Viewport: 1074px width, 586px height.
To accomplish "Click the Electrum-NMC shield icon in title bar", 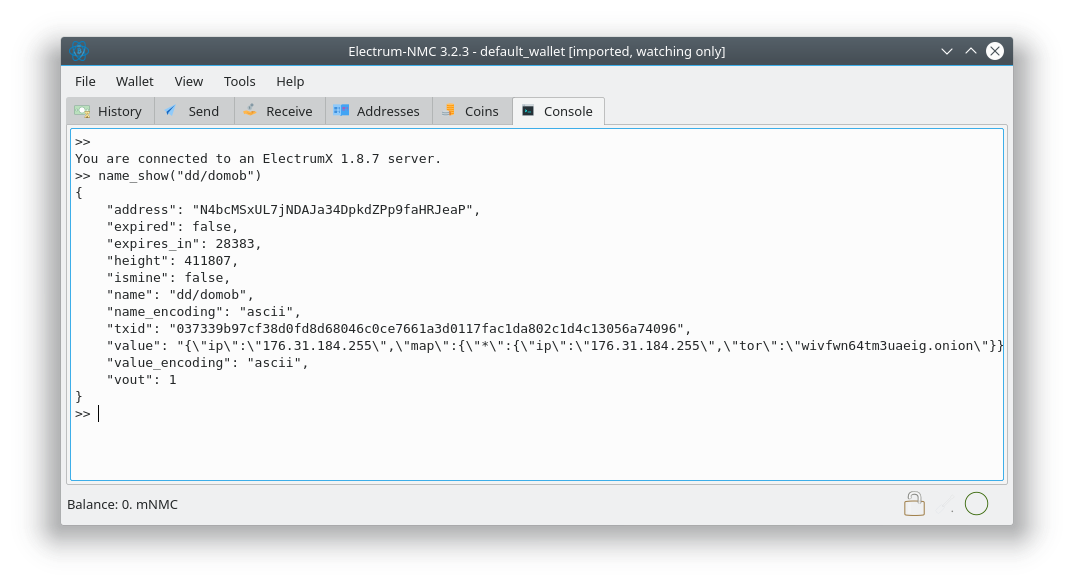I will coord(79,50).
